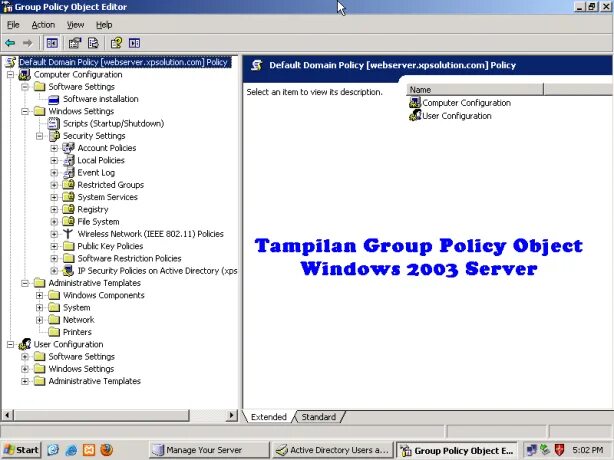Toggle the Show/Hide Console Tree icon
614x460 pixels.
52,43
